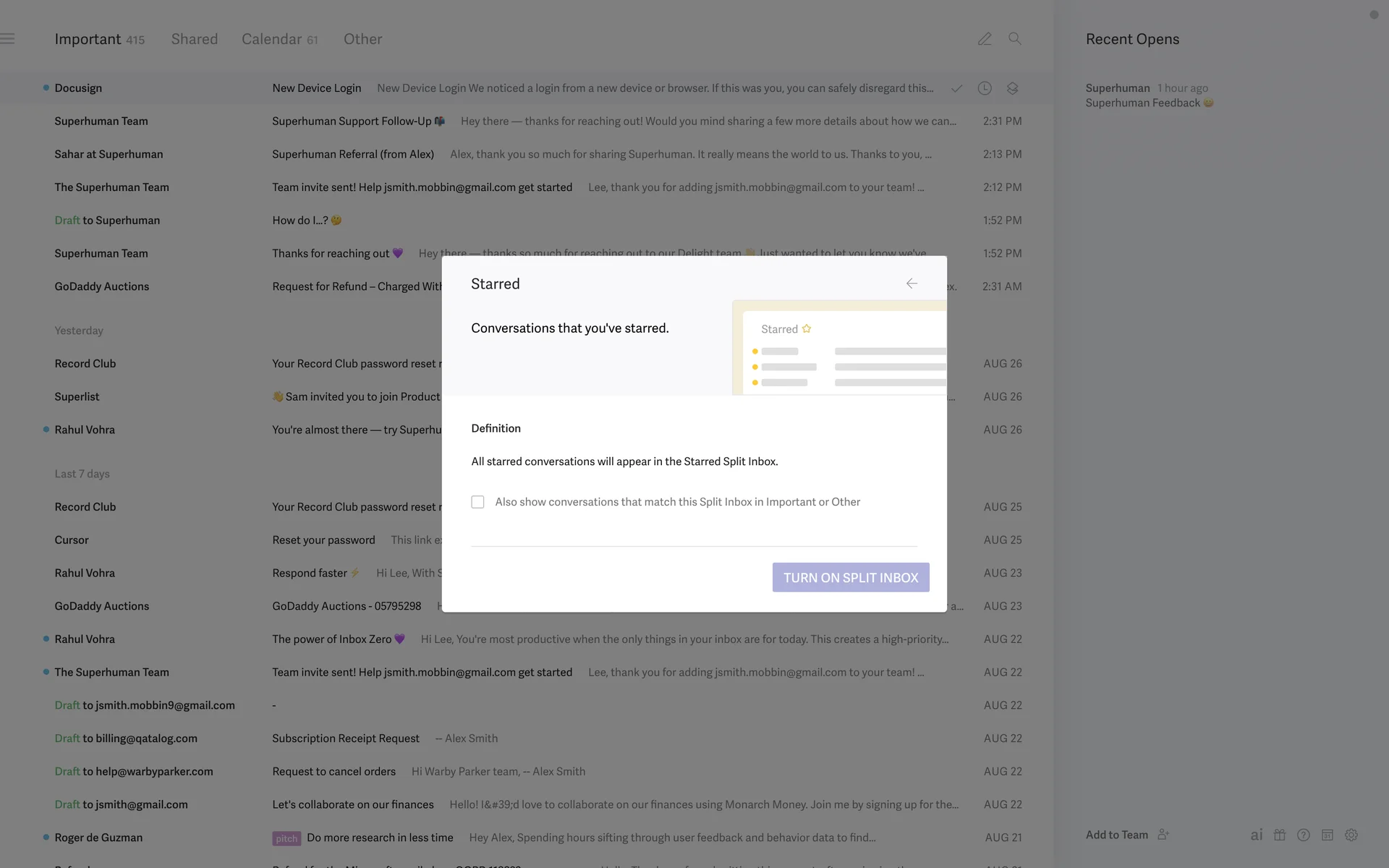Switch to the Shared tab
The image size is (1389, 868).
(x=194, y=39)
